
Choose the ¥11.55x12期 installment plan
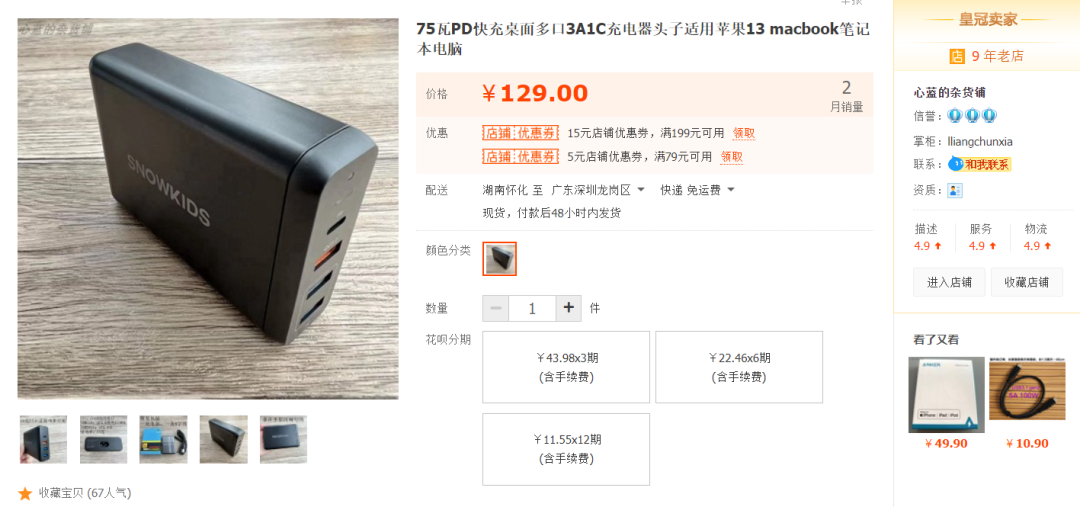point(566,449)
